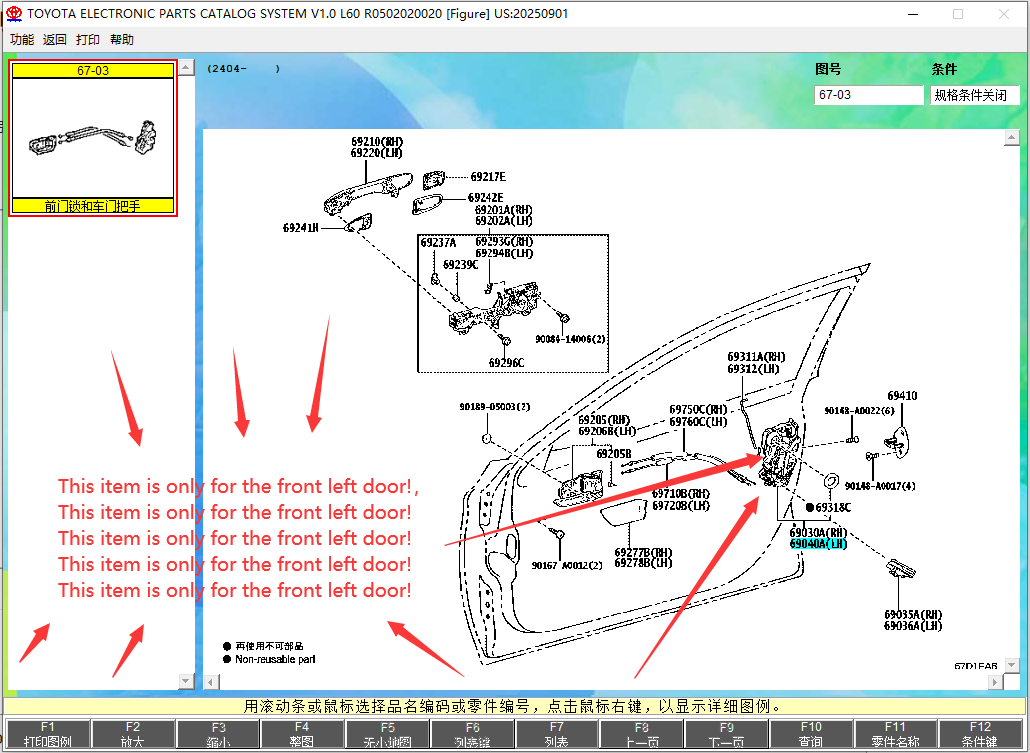Select part code 69318C
Screen dimensions: 1030x753
click(x=833, y=508)
